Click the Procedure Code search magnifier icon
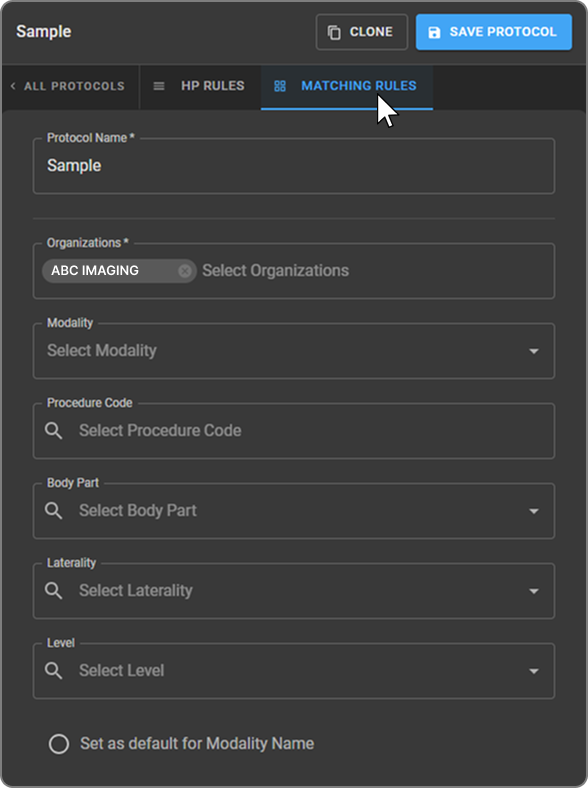 [x=54, y=431]
